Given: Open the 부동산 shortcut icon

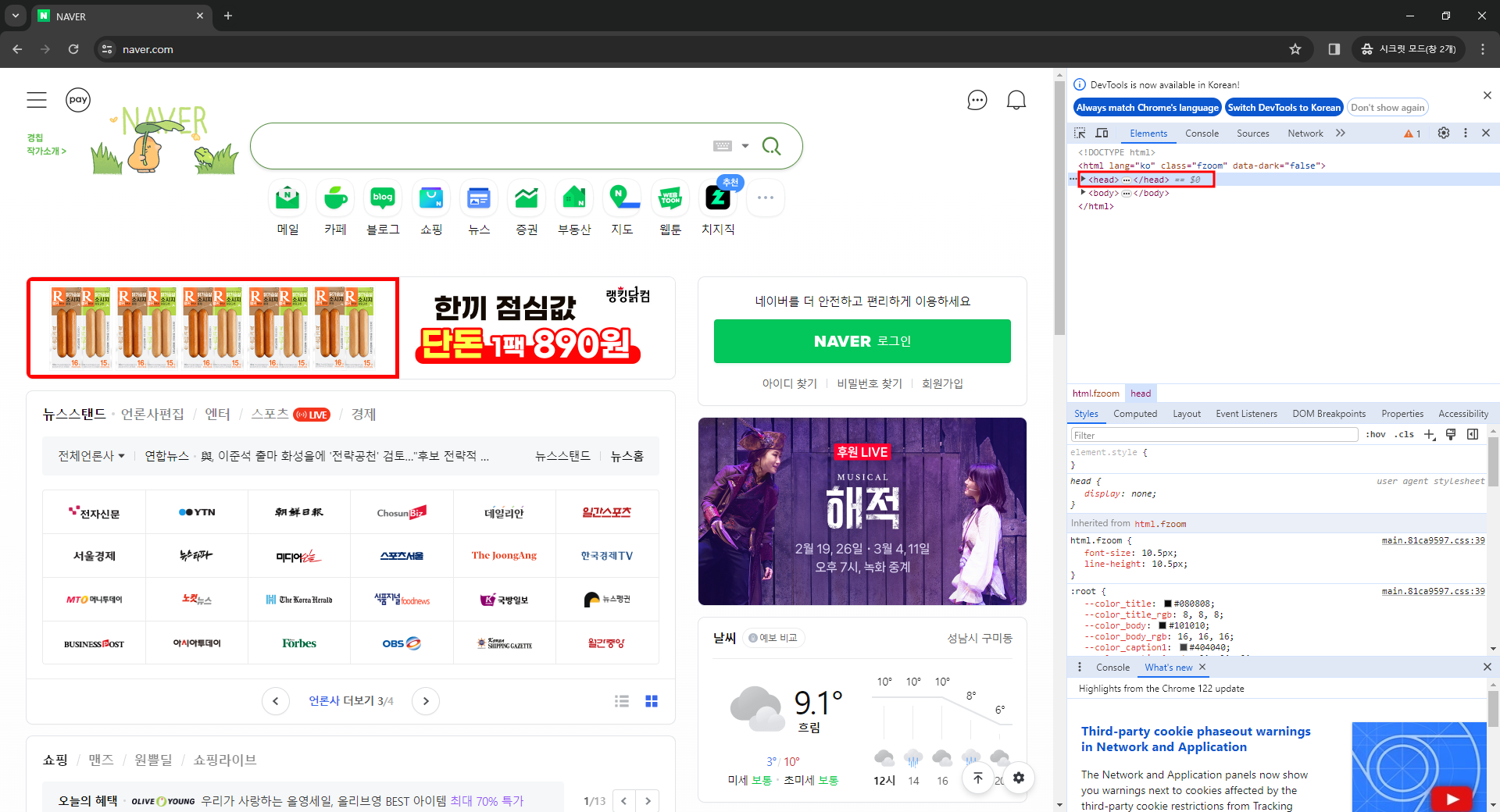Looking at the screenshot, I should [x=574, y=198].
